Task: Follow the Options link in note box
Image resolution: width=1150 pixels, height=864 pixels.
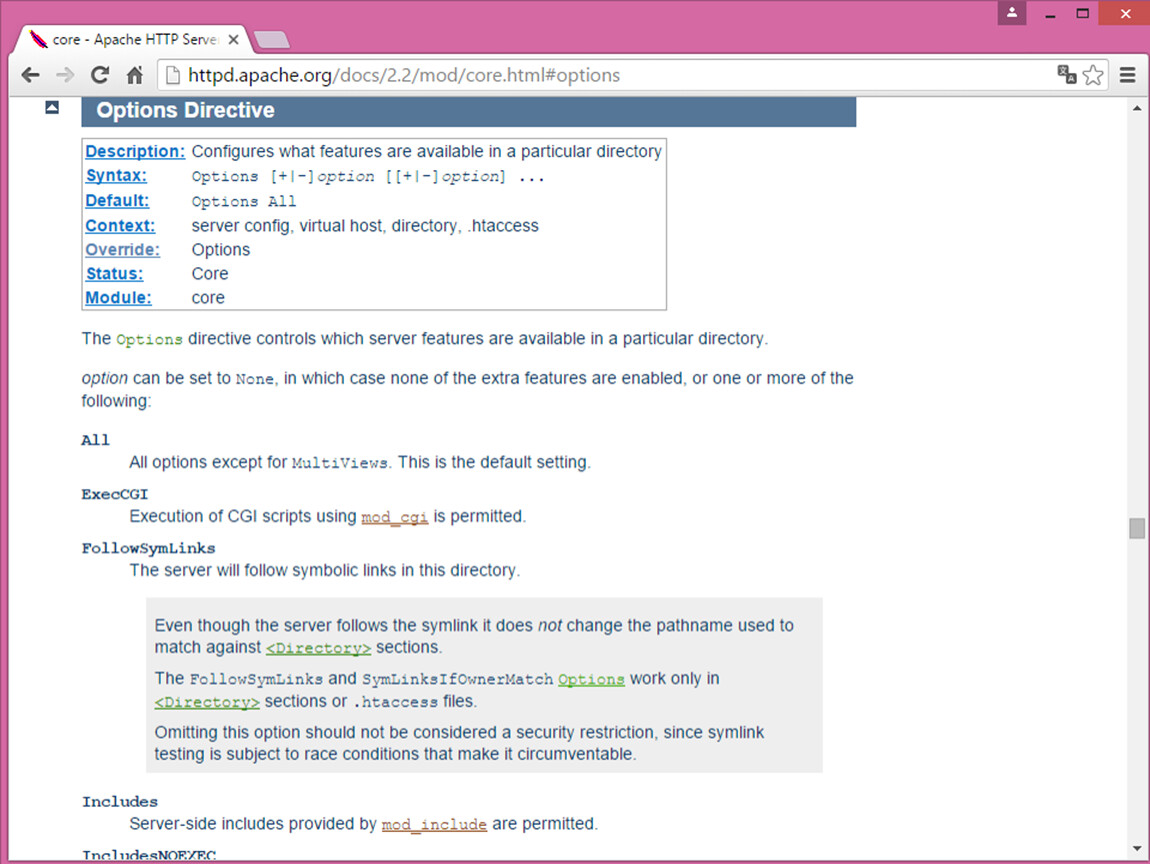Action: [x=591, y=679]
